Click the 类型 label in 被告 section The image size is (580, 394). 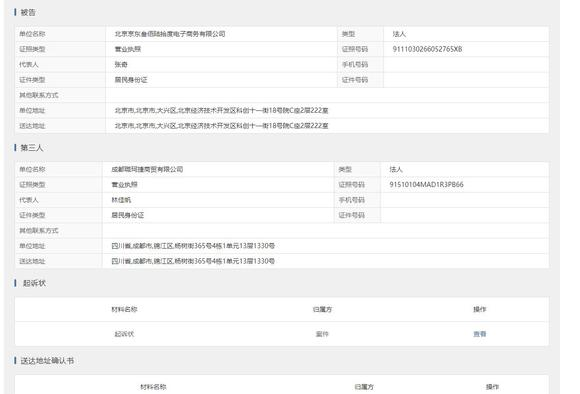click(x=348, y=34)
